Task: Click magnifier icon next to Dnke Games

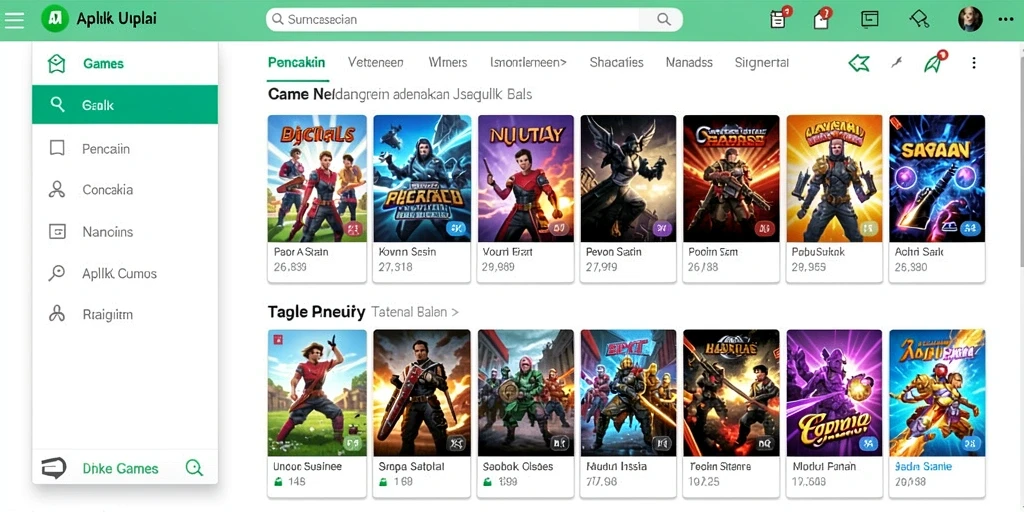Action: pyautogui.click(x=194, y=468)
